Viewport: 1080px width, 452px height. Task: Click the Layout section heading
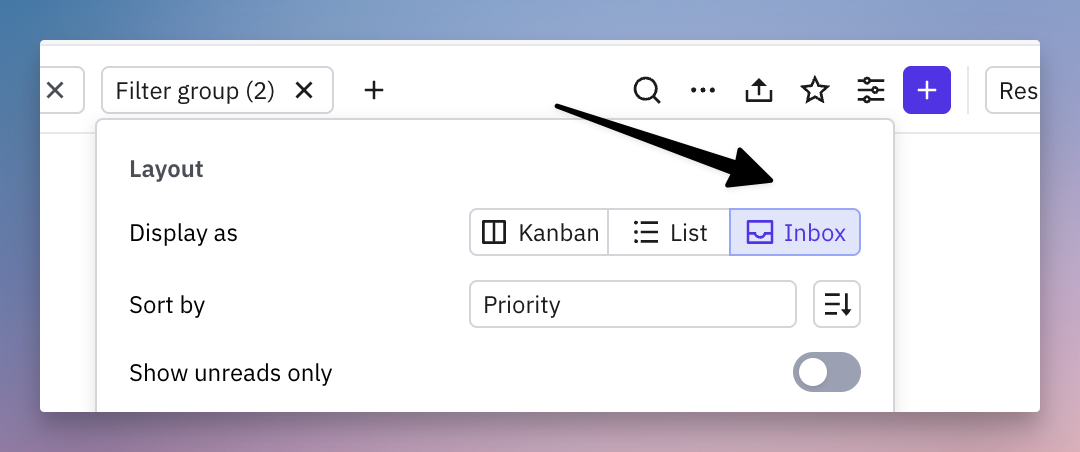[166, 170]
